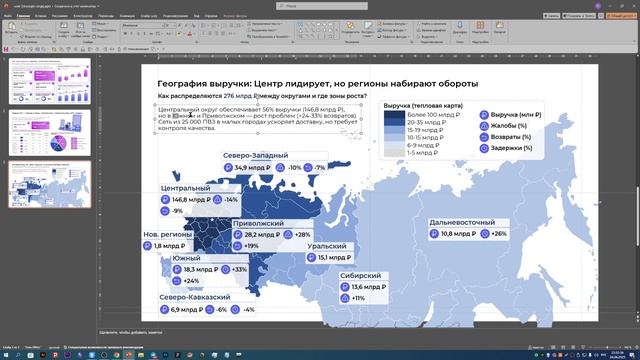Viewport: 640px width, 360px height.
Task: Toggle Bold formatting
Action: [x=125, y=33]
